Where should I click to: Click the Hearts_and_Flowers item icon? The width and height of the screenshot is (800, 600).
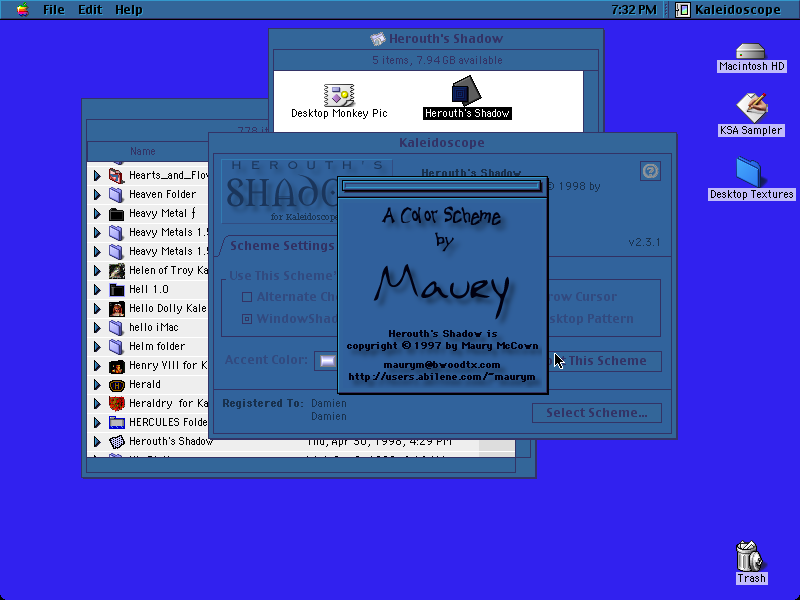[116, 176]
